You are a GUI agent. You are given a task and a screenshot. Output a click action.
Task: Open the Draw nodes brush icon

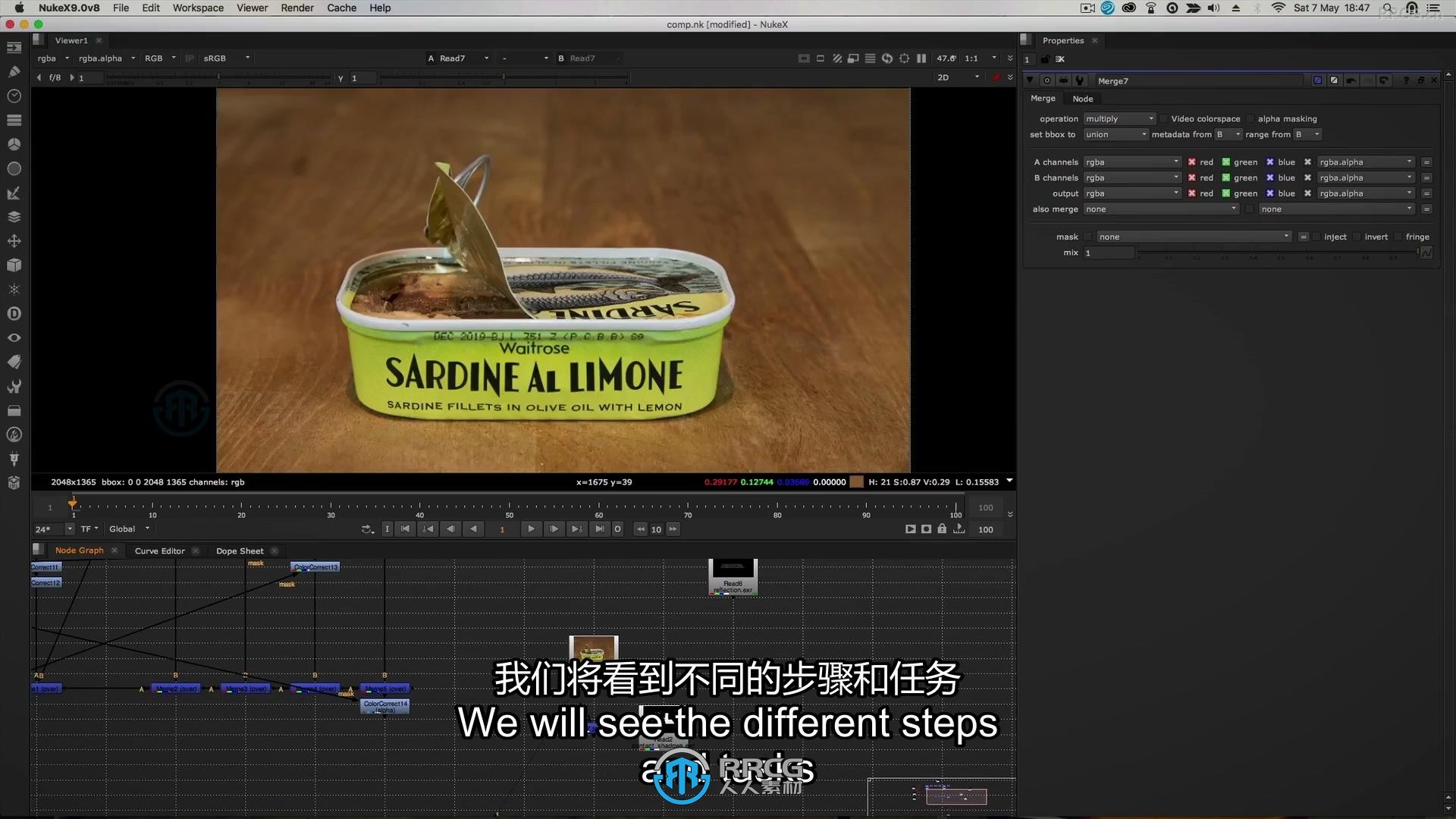pos(14,71)
